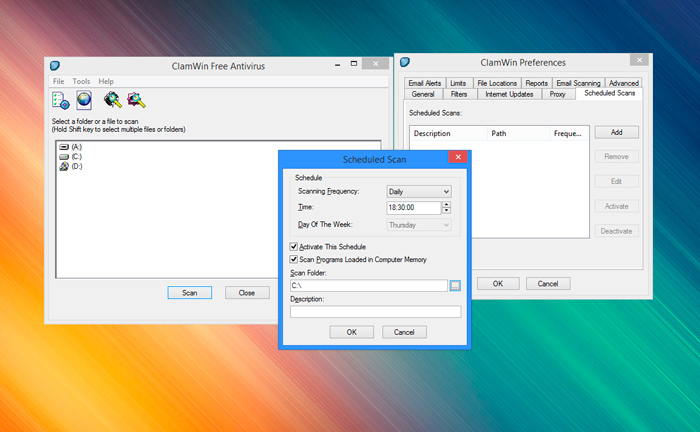The height and width of the screenshot is (432, 700).
Task: Switch to the Email Alerts tab
Action: (425, 83)
